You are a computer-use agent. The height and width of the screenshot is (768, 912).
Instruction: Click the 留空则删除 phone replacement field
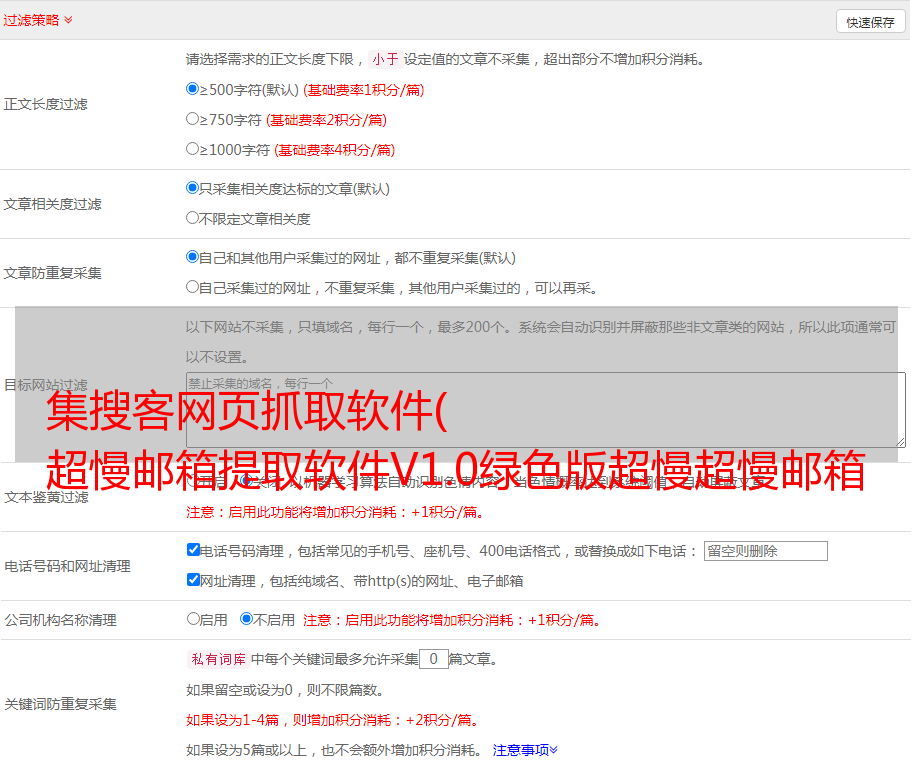[x=765, y=551]
